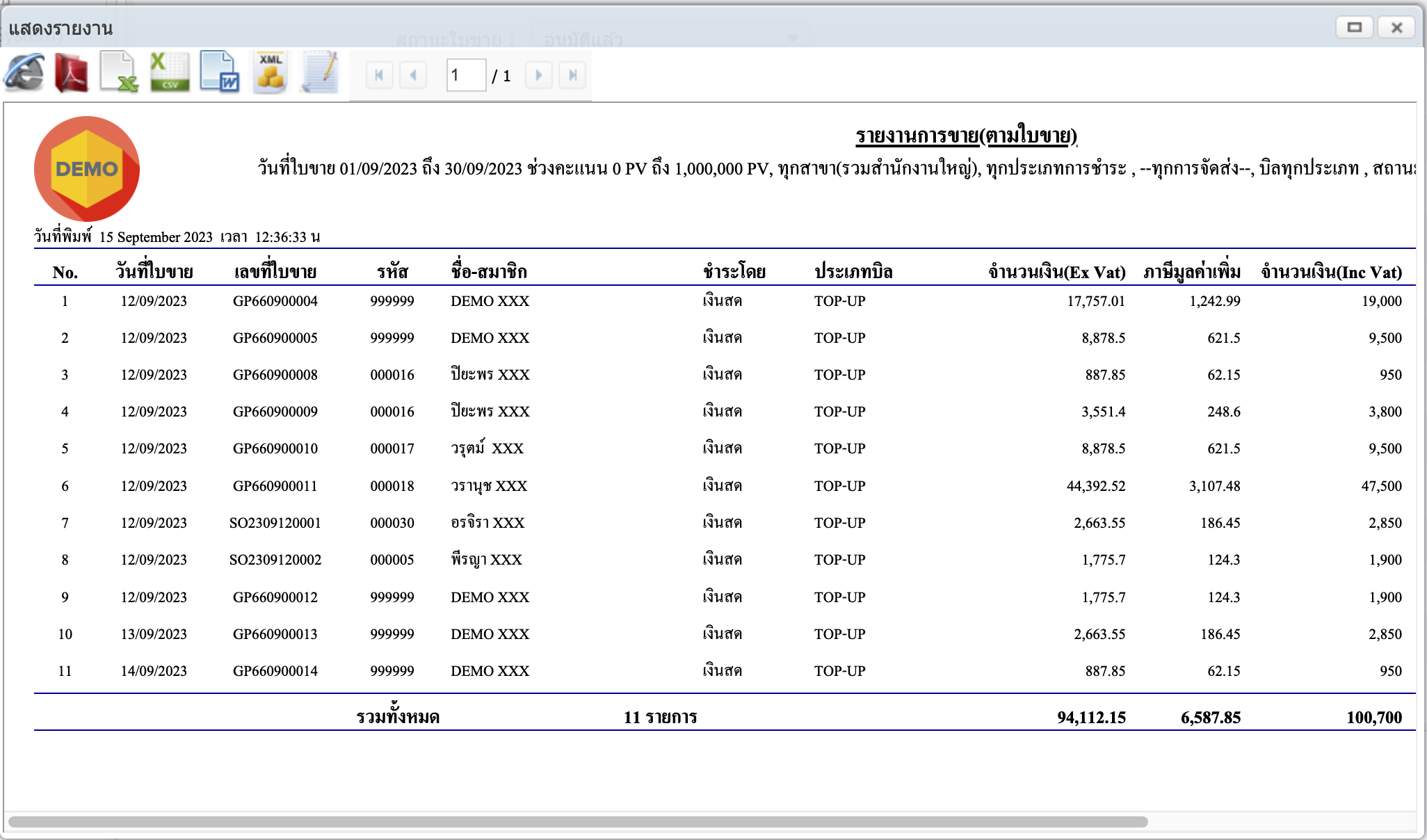The height and width of the screenshot is (840, 1427).
Task: Export report to Excel file
Action: coord(119,73)
